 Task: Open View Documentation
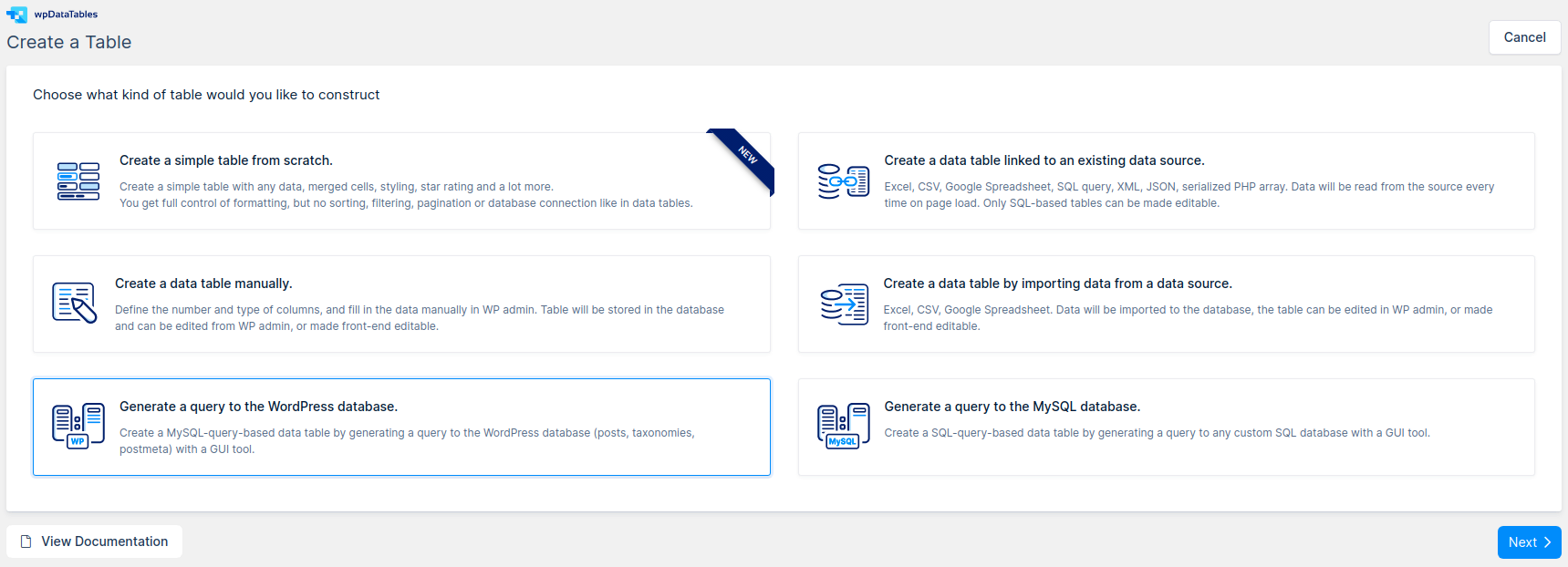pyautogui.click(x=94, y=541)
